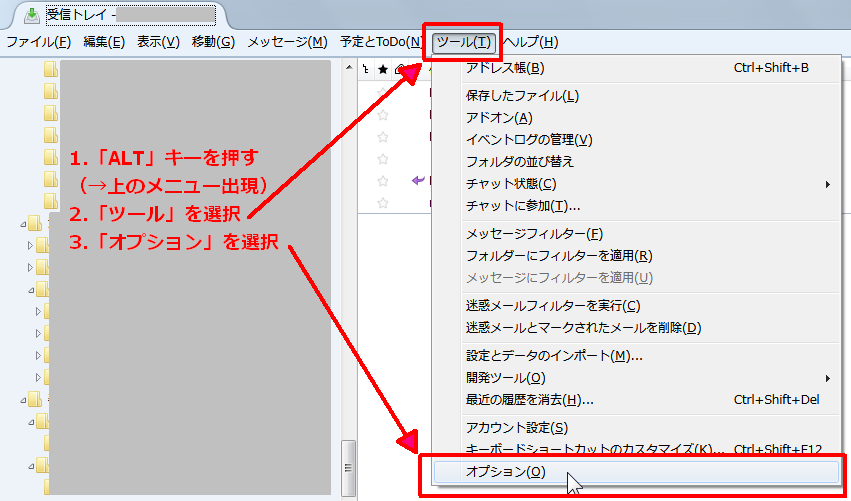
Task: Click the purple replied arrow icon in message list
Action: [x=418, y=181]
